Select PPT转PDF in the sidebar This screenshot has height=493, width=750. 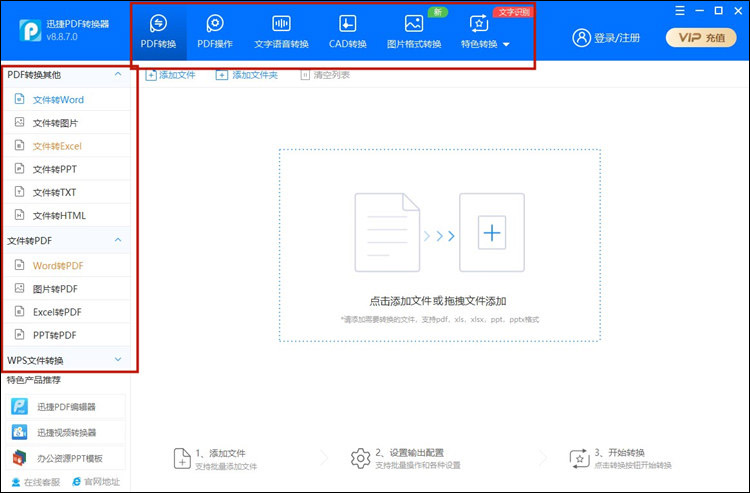67,335
